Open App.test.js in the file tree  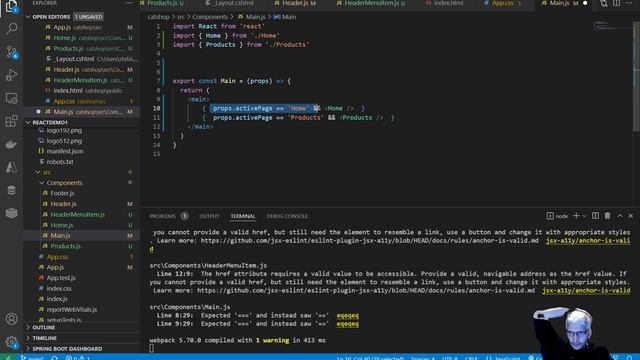[61, 278]
